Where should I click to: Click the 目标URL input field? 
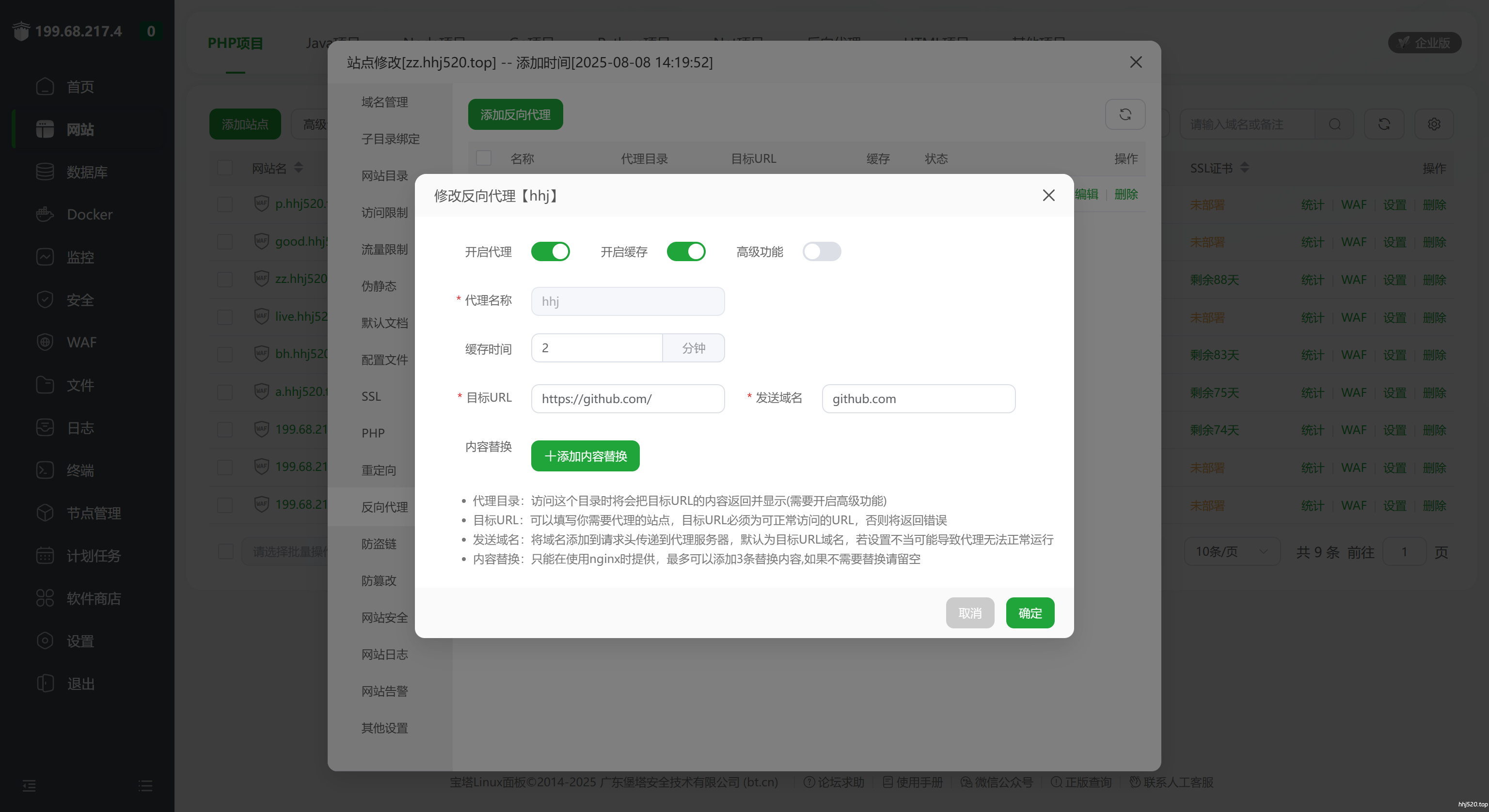(x=627, y=399)
